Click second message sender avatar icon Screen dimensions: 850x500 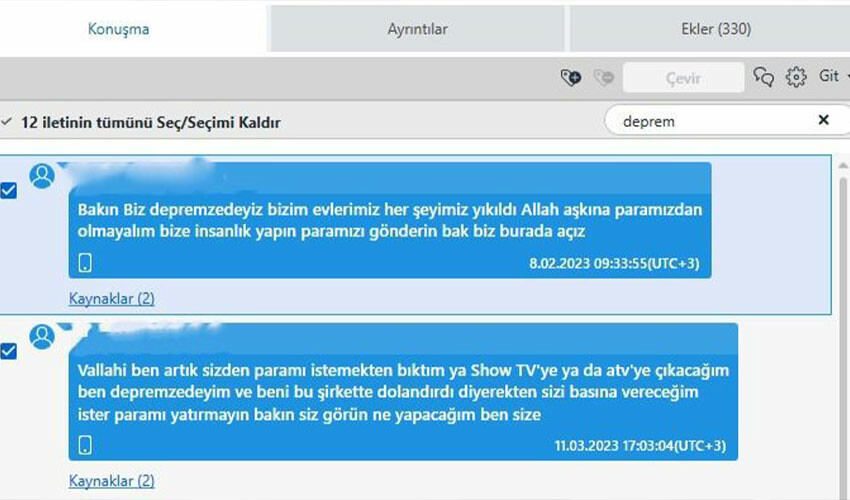point(42,337)
